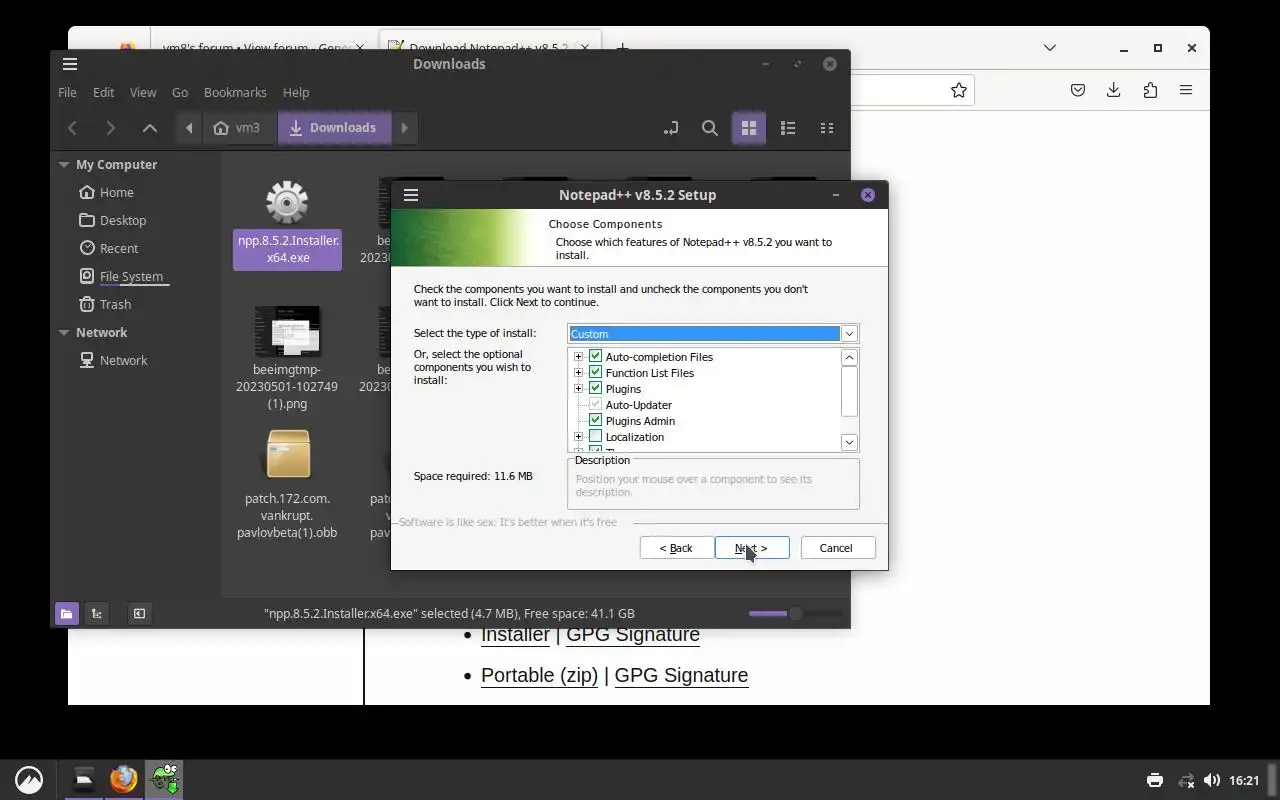Viewport: 1280px width, 800px height.
Task: Click Back in Notepad++ Setup
Action: click(677, 548)
